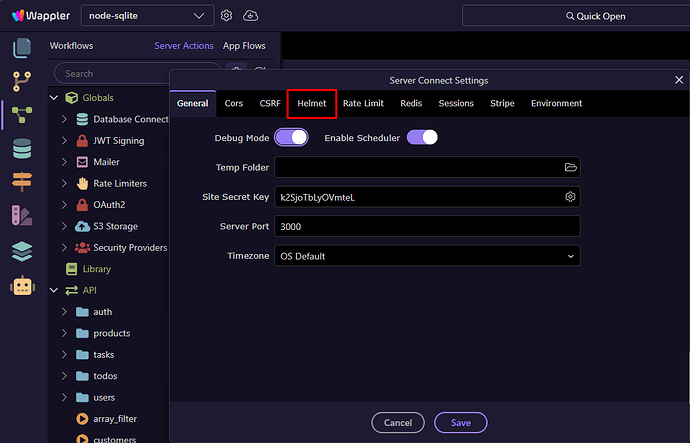This screenshot has width=690, height=443.
Task: Open project settings gear icon
Action: [226, 16]
